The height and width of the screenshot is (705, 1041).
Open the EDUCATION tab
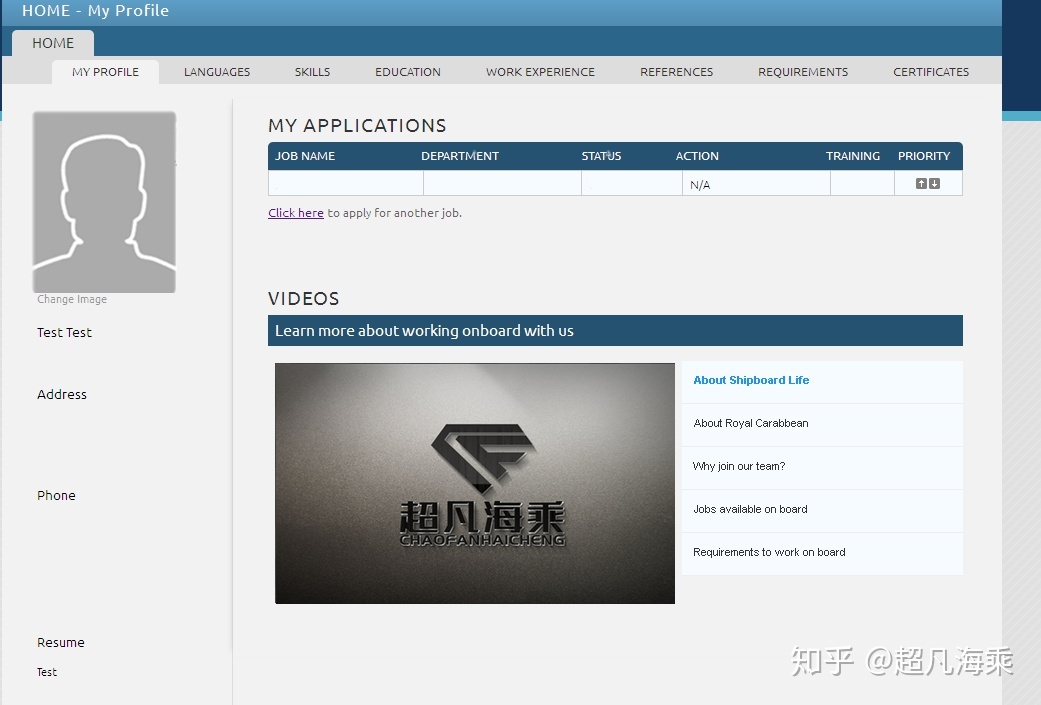(x=408, y=72)
